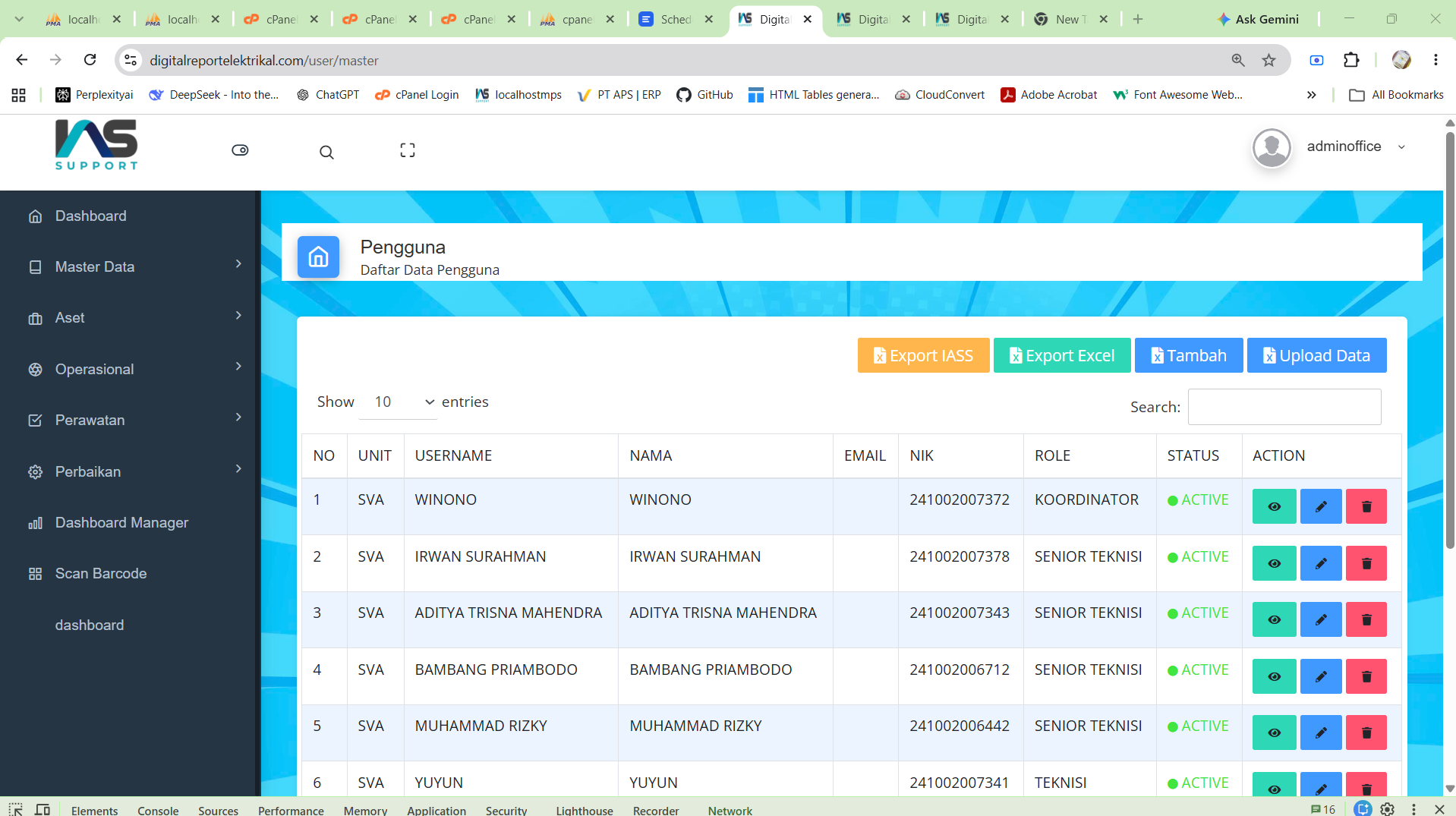
Task: Open the Show entries count dropdown
Action: pos(398,402)
